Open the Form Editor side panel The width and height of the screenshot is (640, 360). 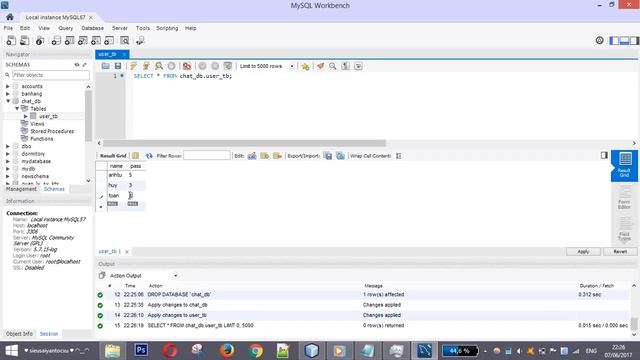click(x=624, y=197)
